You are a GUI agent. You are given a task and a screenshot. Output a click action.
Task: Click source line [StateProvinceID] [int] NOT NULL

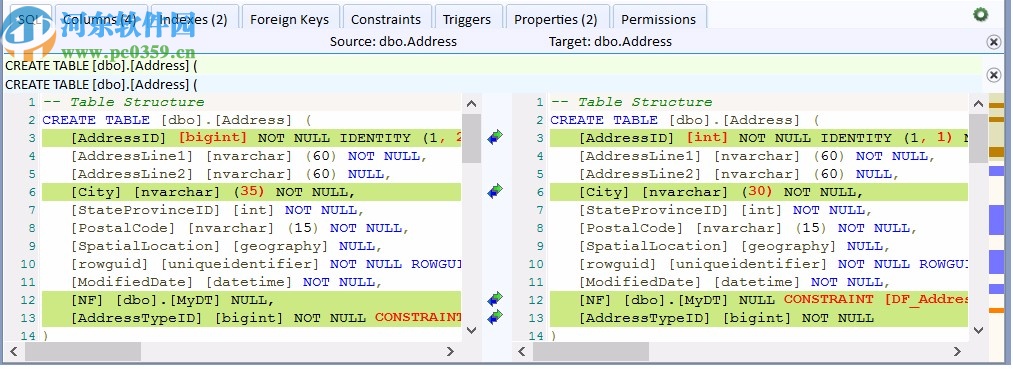(218, 210)
